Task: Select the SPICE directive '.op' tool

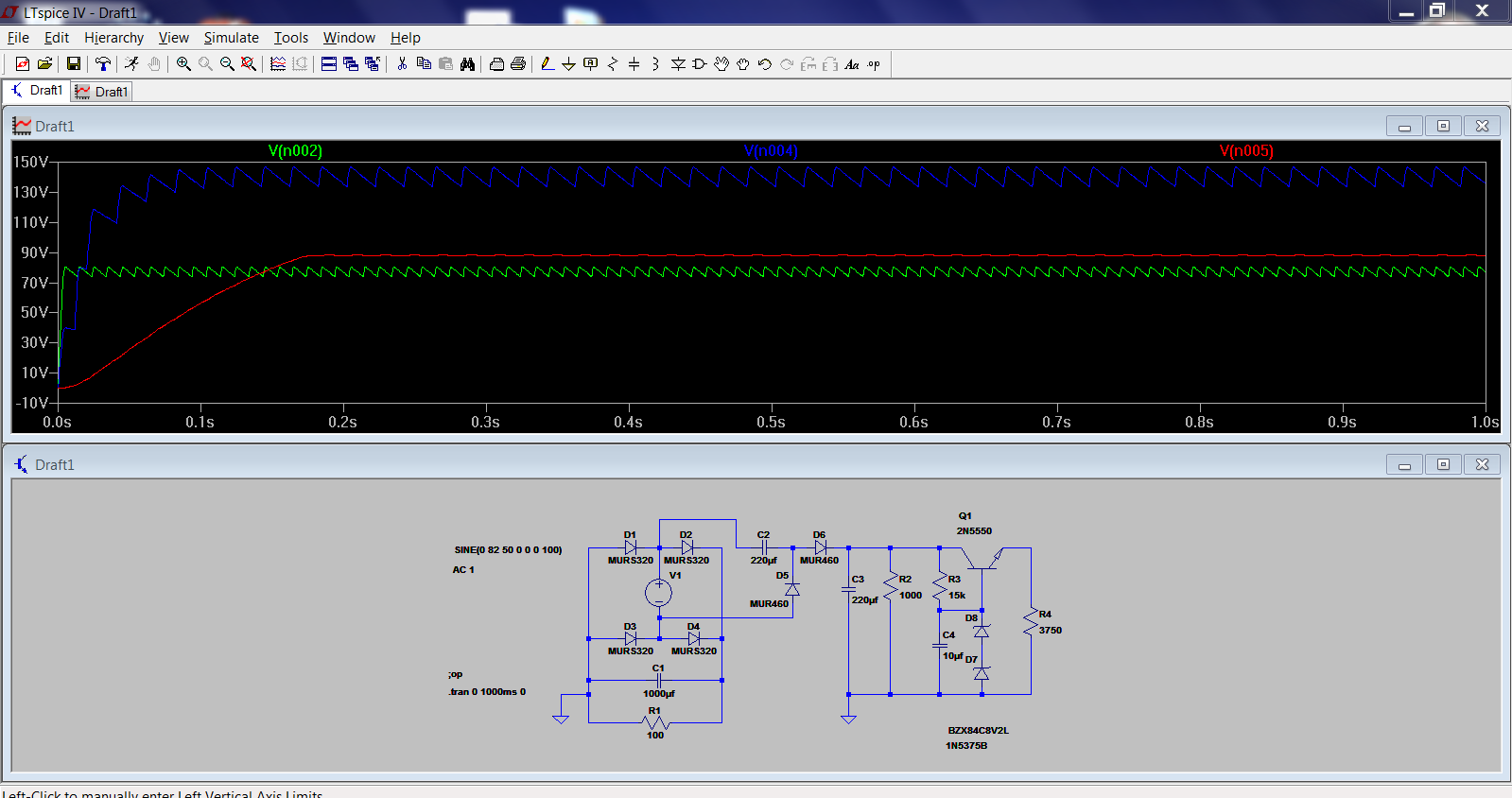Action: [x=874, y=63]
